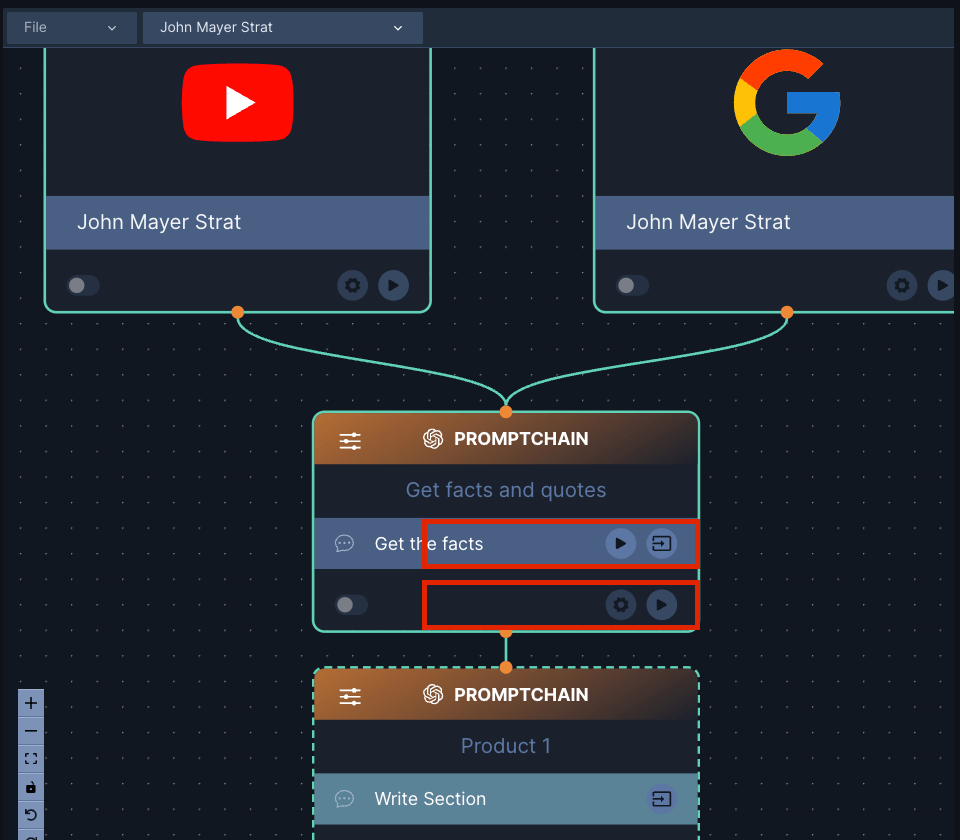The width and height of the screenshot is (960, 840).
Task: Click sliders icon on the Product 1 node
Action: click(x=350, y=697)
